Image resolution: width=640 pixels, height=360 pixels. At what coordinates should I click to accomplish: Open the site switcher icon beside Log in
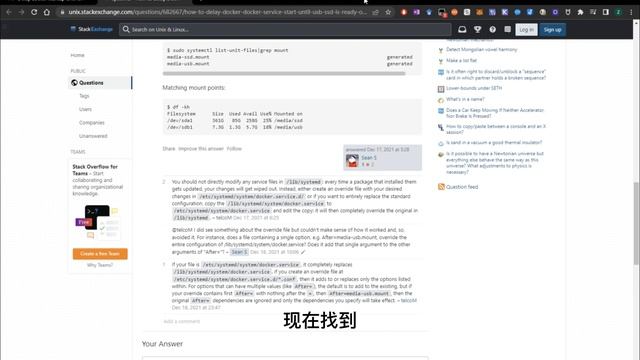(507, 29)
